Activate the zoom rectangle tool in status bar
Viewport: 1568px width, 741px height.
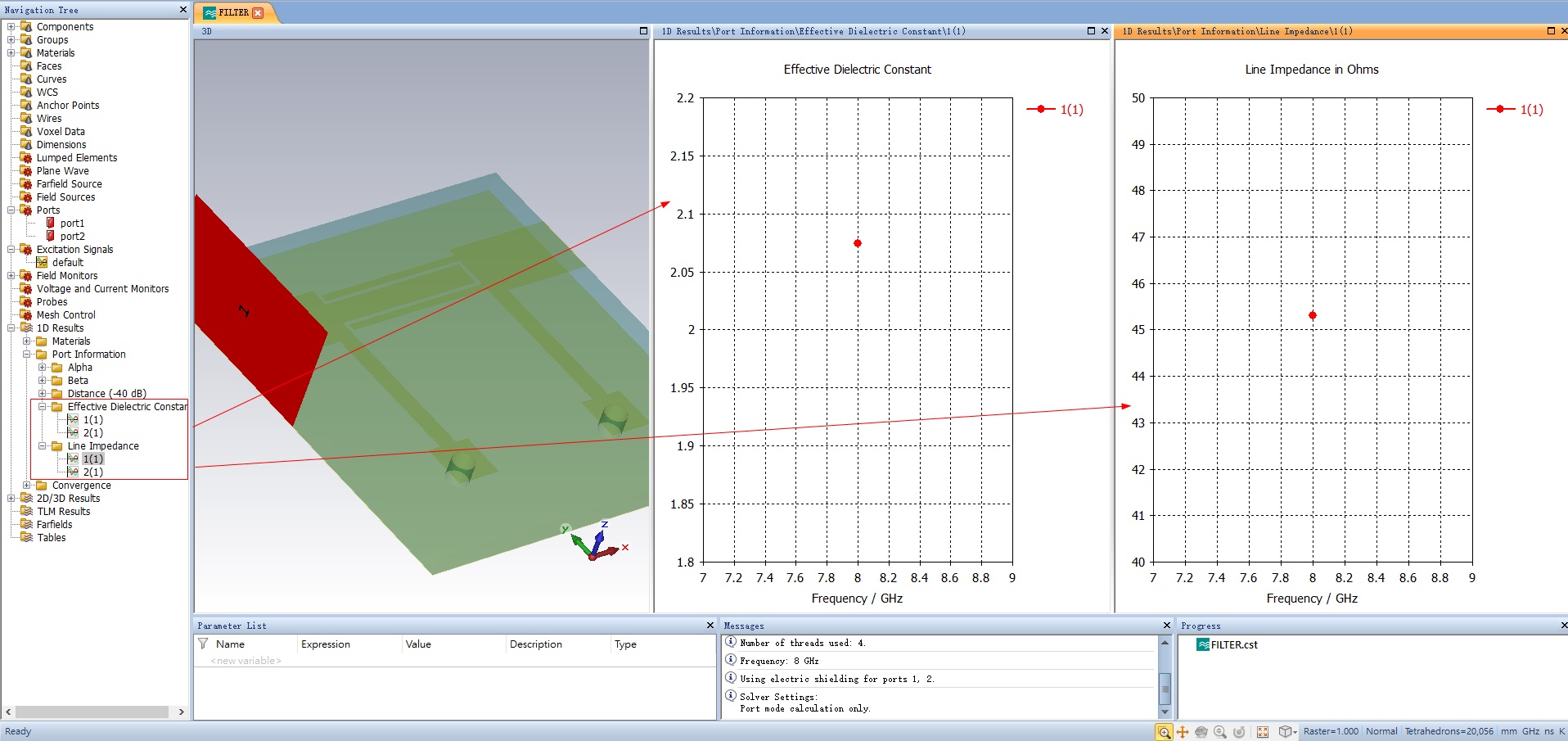coord(1164,732)
